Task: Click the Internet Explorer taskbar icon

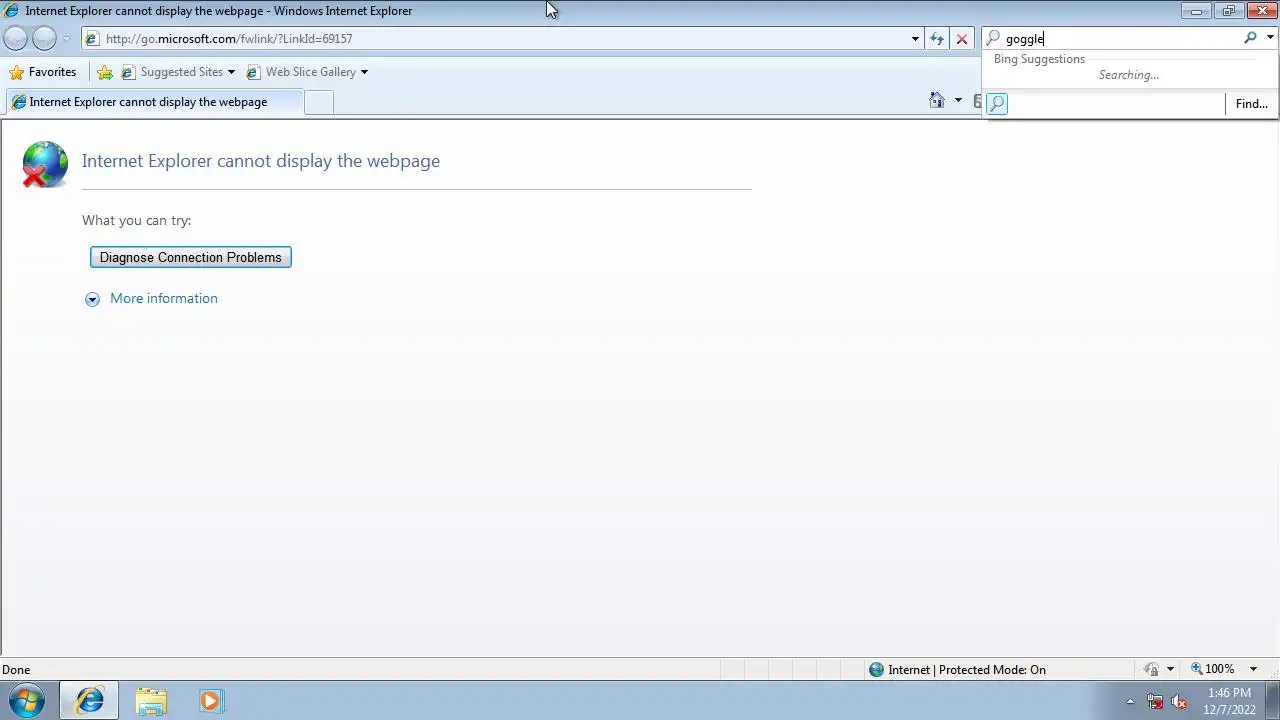Action: coord(89,701)
